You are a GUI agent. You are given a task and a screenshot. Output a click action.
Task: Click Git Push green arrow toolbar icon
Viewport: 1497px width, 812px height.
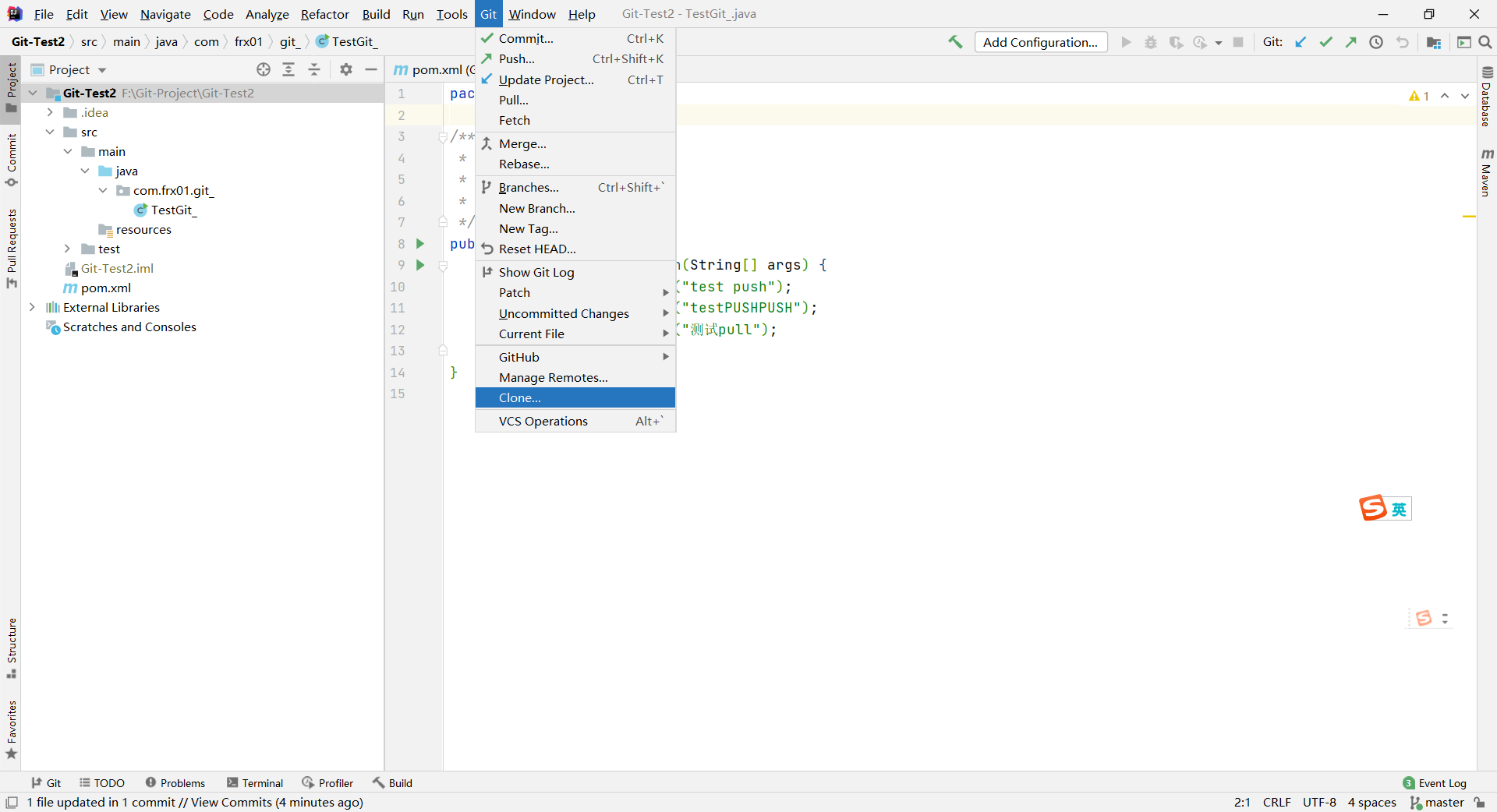pyautogui.click(x=1350, y=42)
